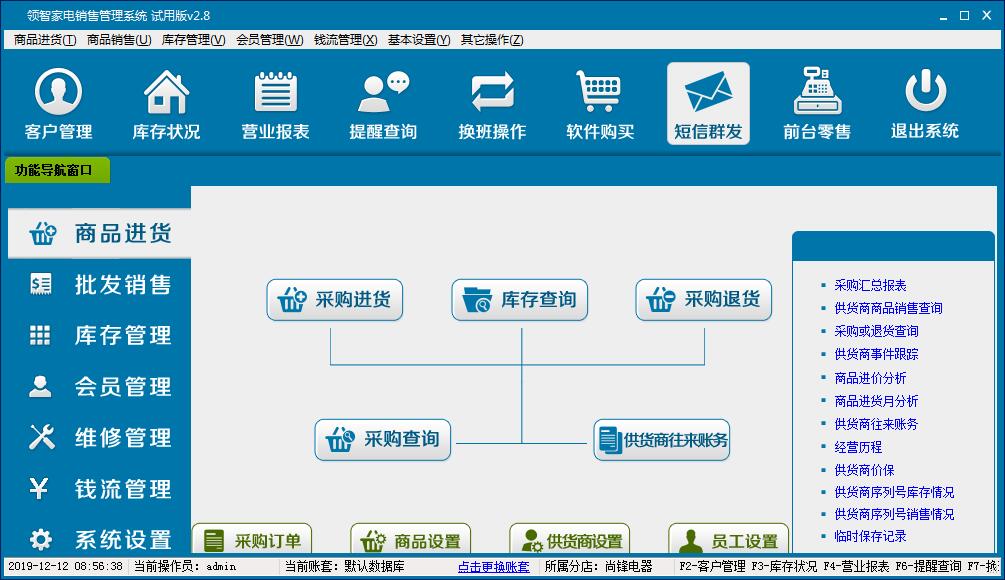This screenshot has width=1005, height=580.
Task: Open 临时保存记录 link
Action: [x=870, y=536]
